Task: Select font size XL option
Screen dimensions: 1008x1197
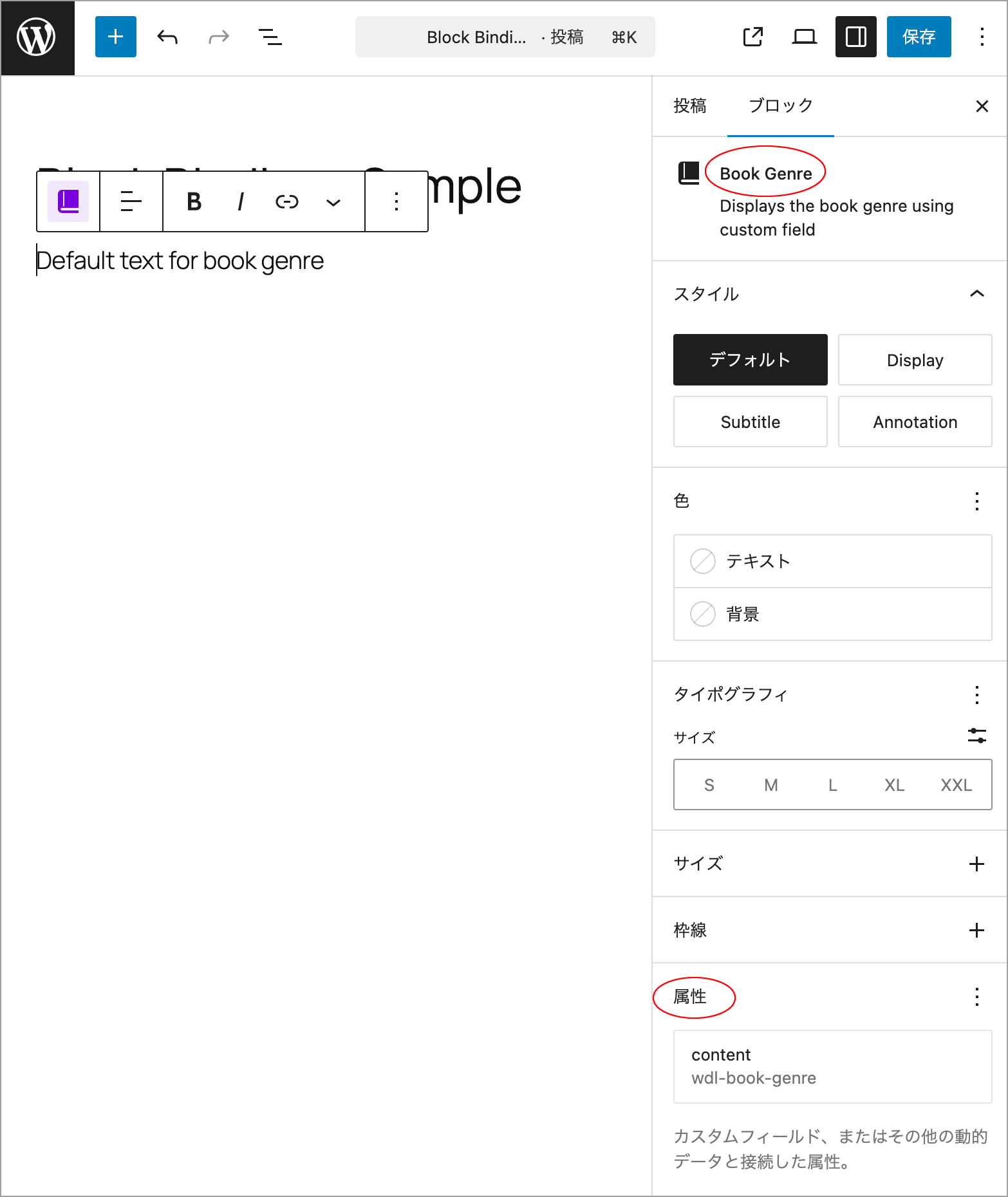Action: click(895, 785)
